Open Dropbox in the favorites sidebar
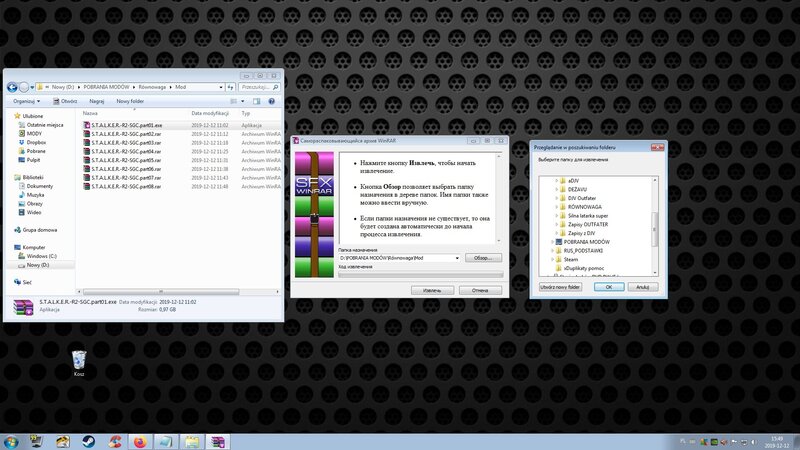 tap(36, 142)
